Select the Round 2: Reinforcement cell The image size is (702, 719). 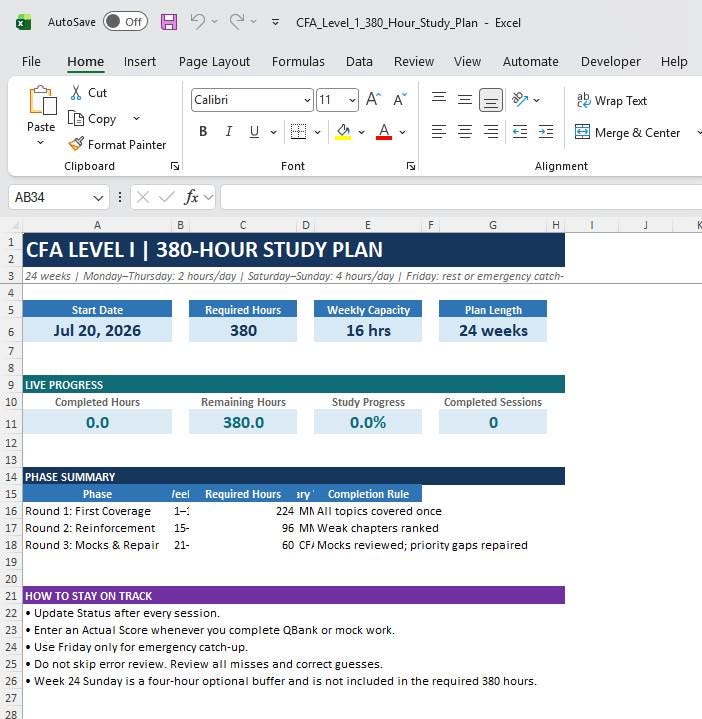pyautogui.click(x=97, y=528)
